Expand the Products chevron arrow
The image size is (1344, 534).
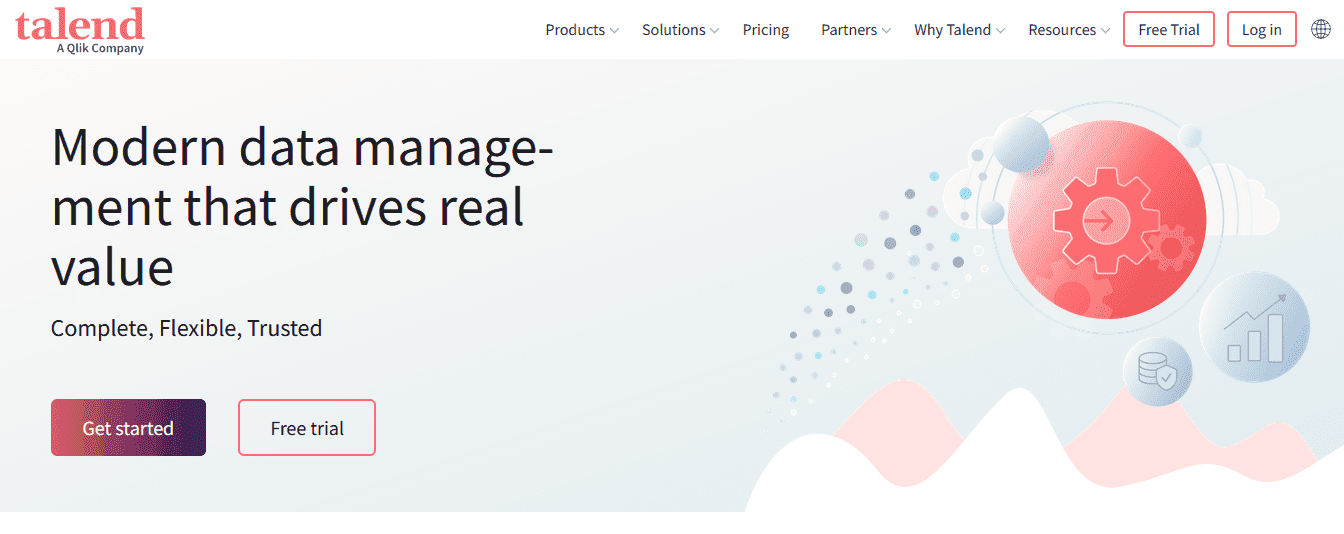[615, 31]
